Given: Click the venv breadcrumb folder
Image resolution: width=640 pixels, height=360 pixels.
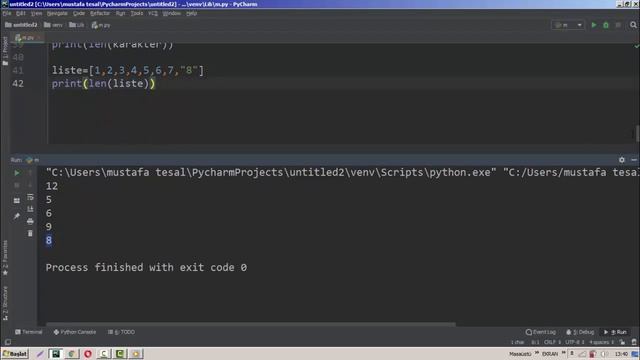Looking at the screenshot, I should coord(53,25).
